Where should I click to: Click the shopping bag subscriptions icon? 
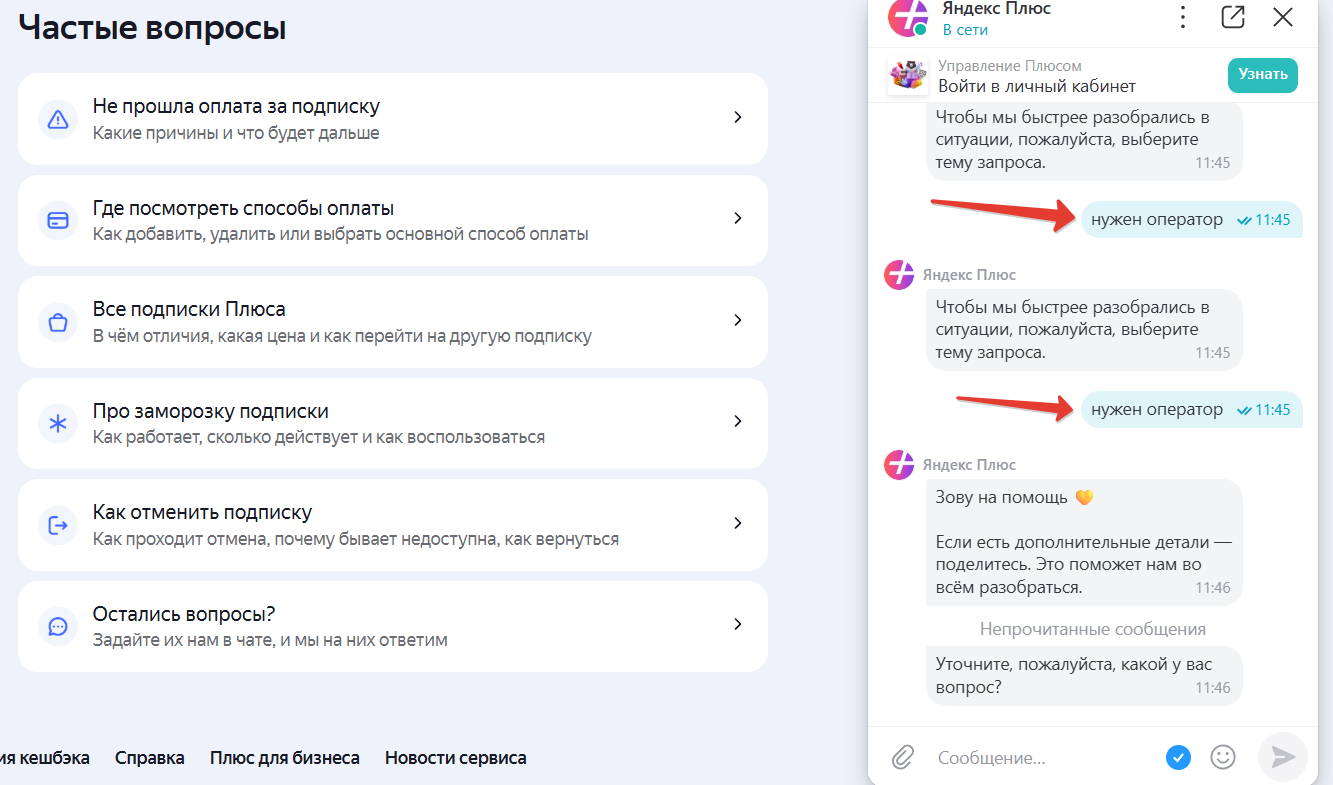click(58, 322)
